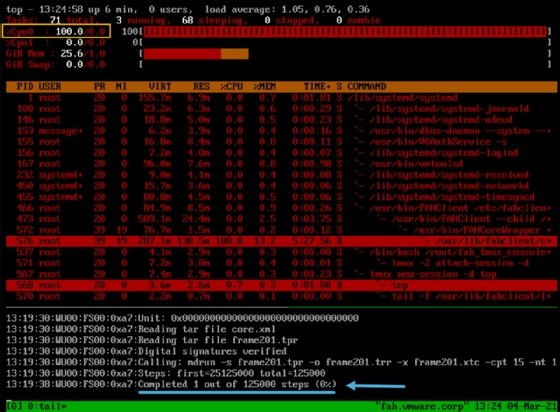Click 'Completed 1 out of 125000 steps' line
Viewport: 560px width, 412px height.
coord(171,385)
